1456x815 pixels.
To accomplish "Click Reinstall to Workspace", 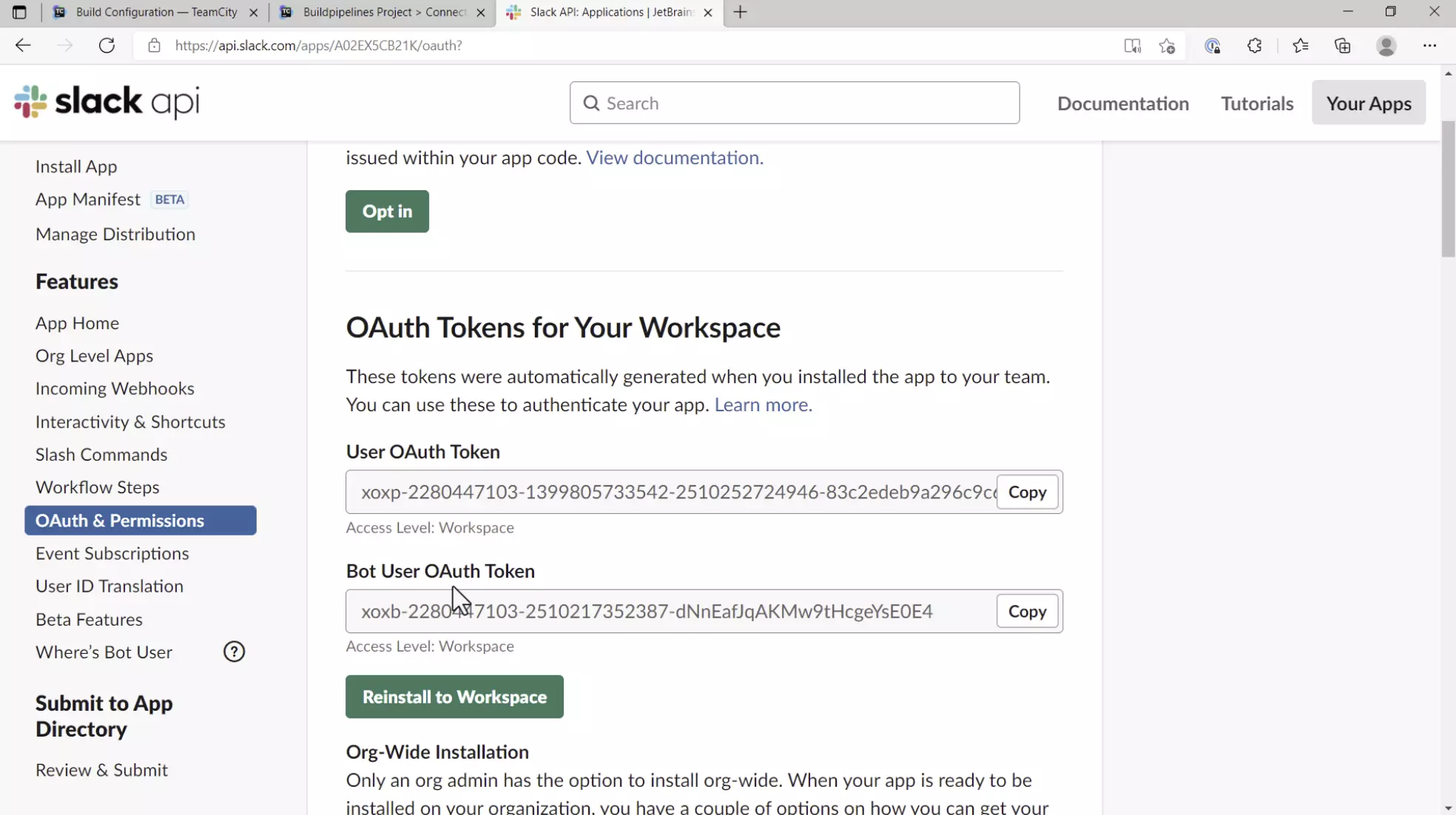I will click(x=454, y=696).
